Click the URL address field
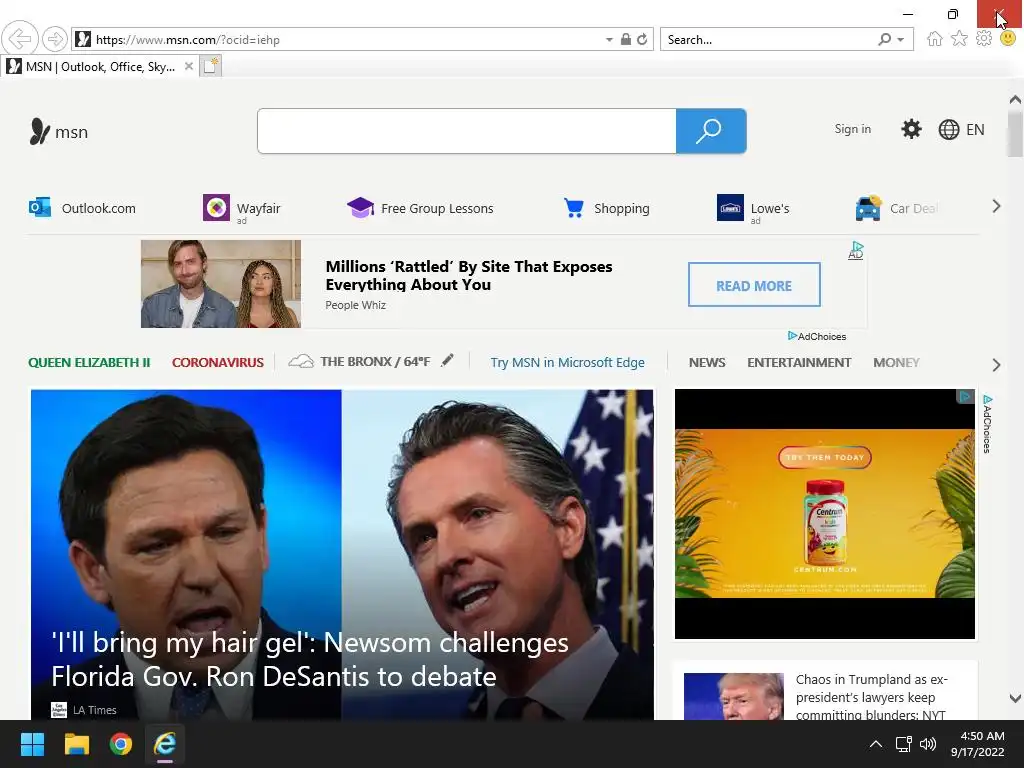The width and height of the screenshot is (1024, 768). pos(346,40)
